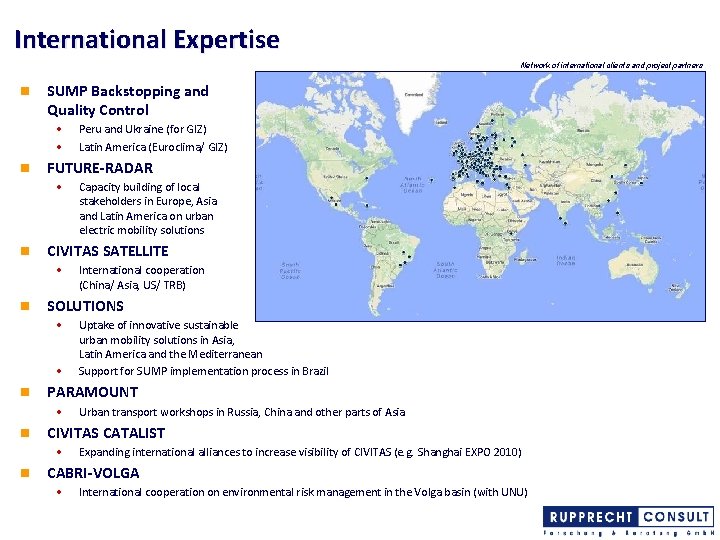
Task: Click the orange square bullet beside SUMP Backstopping
Action: point(25,91)
